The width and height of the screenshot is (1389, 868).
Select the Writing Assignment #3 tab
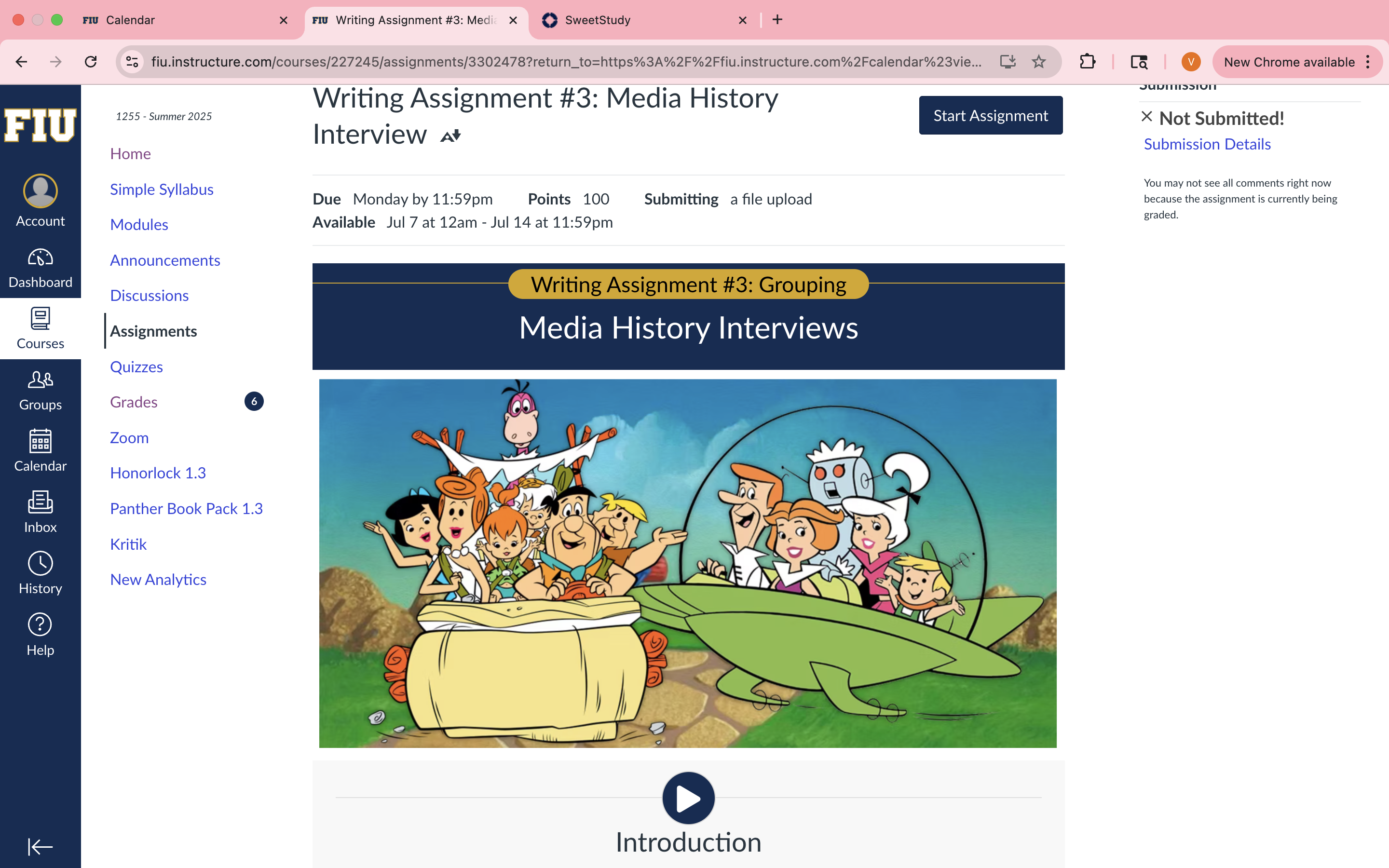(417, 20)
